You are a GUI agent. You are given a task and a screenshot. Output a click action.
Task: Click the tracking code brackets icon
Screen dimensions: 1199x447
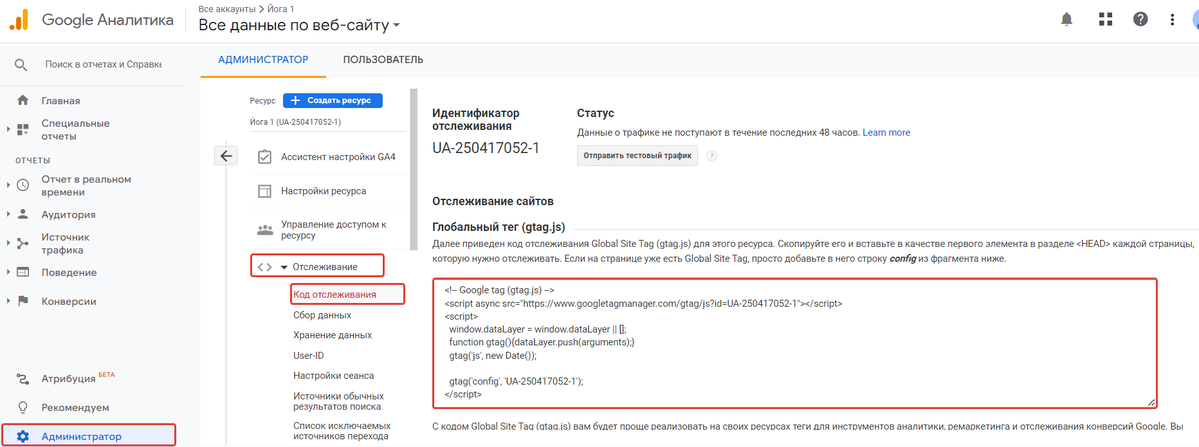coord(265,267)
